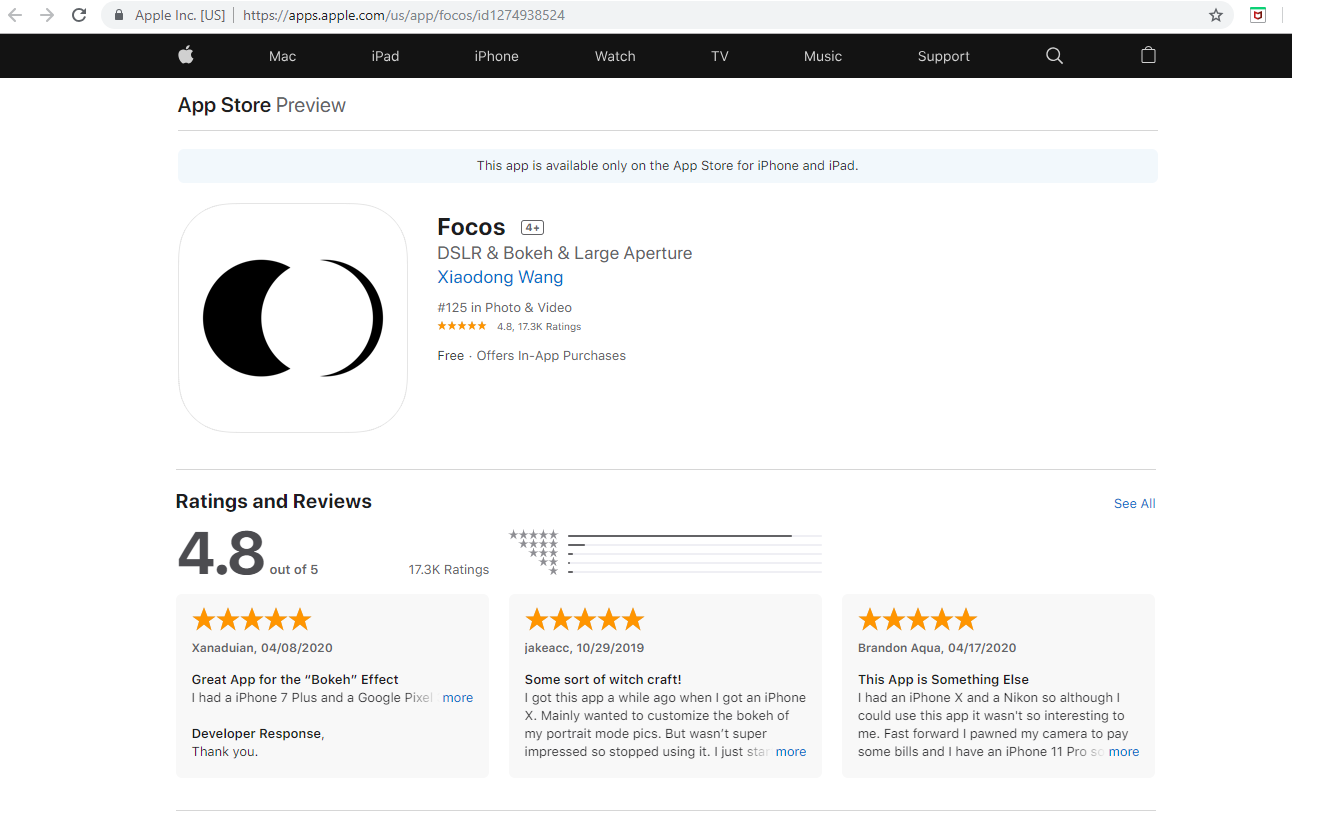Open the Mac menu item
The image size is (1332, 820).
[283, 56]
